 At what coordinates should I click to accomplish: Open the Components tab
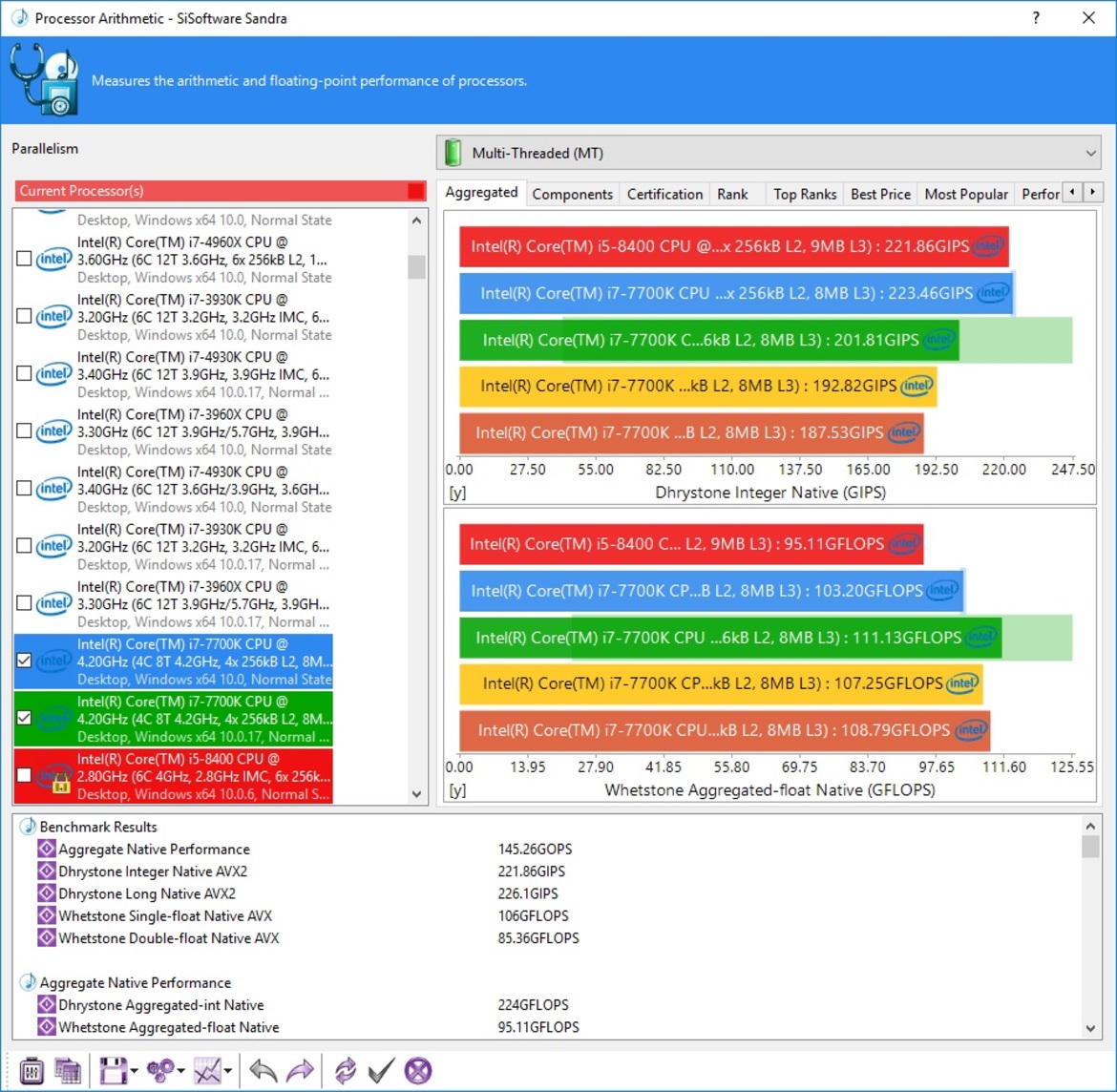pyautogui.click(x=572, y=194)
